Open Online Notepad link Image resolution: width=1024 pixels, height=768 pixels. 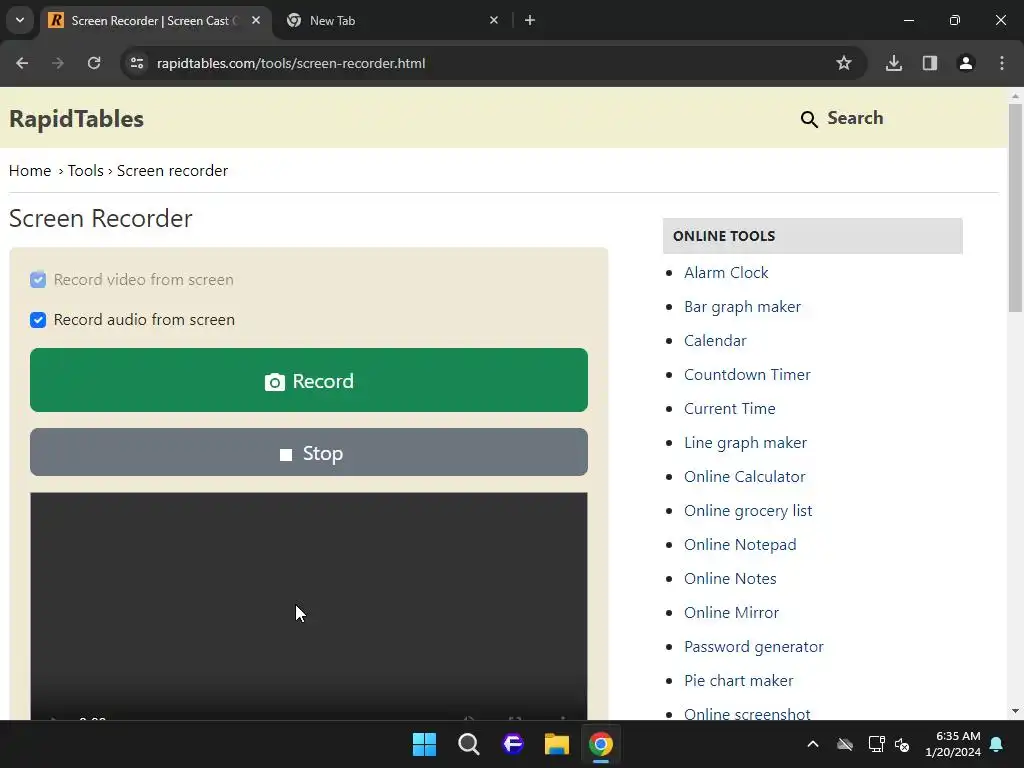pyautogui.click(x=740, y=544)
